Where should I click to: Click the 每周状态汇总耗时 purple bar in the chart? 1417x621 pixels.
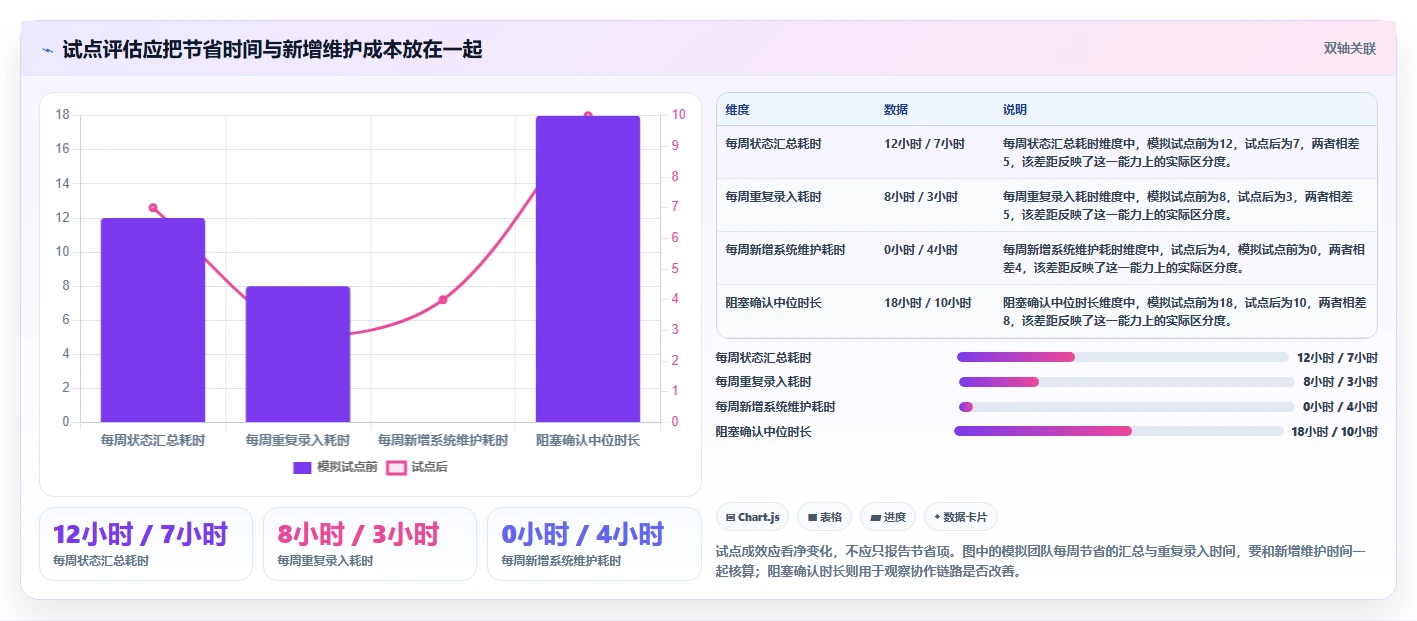[153, 320]
